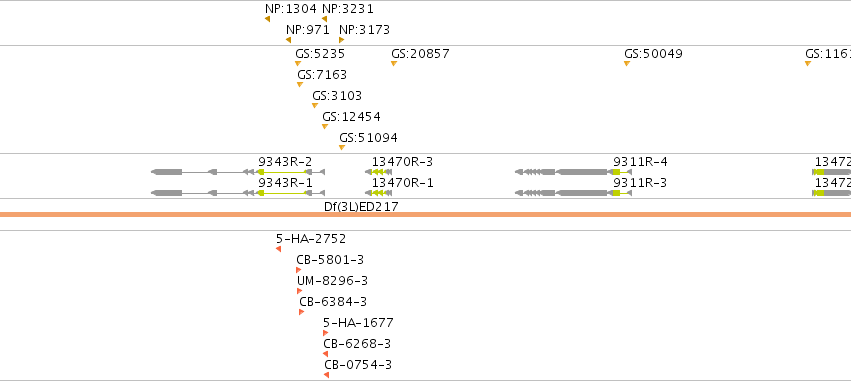Click the 9311R-3 green exon block
851x381 pixels.
[x=616, y=193]
